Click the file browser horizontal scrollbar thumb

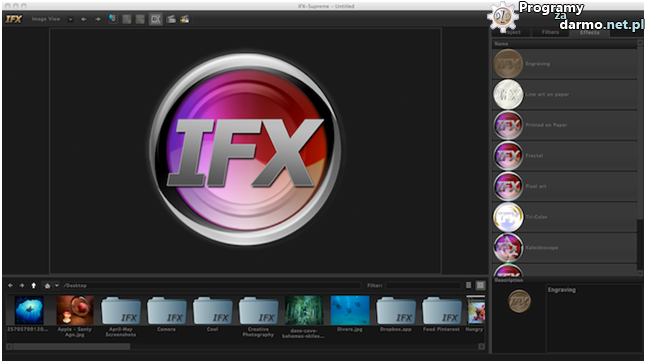click(x=72, y=347)
